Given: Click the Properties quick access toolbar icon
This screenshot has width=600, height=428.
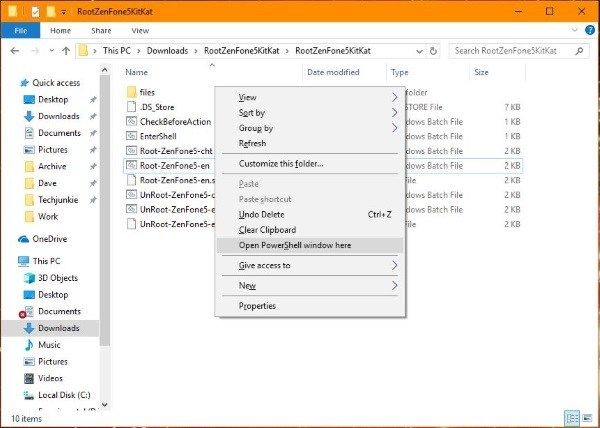Looking at the screenshot, I should [35, 11].
